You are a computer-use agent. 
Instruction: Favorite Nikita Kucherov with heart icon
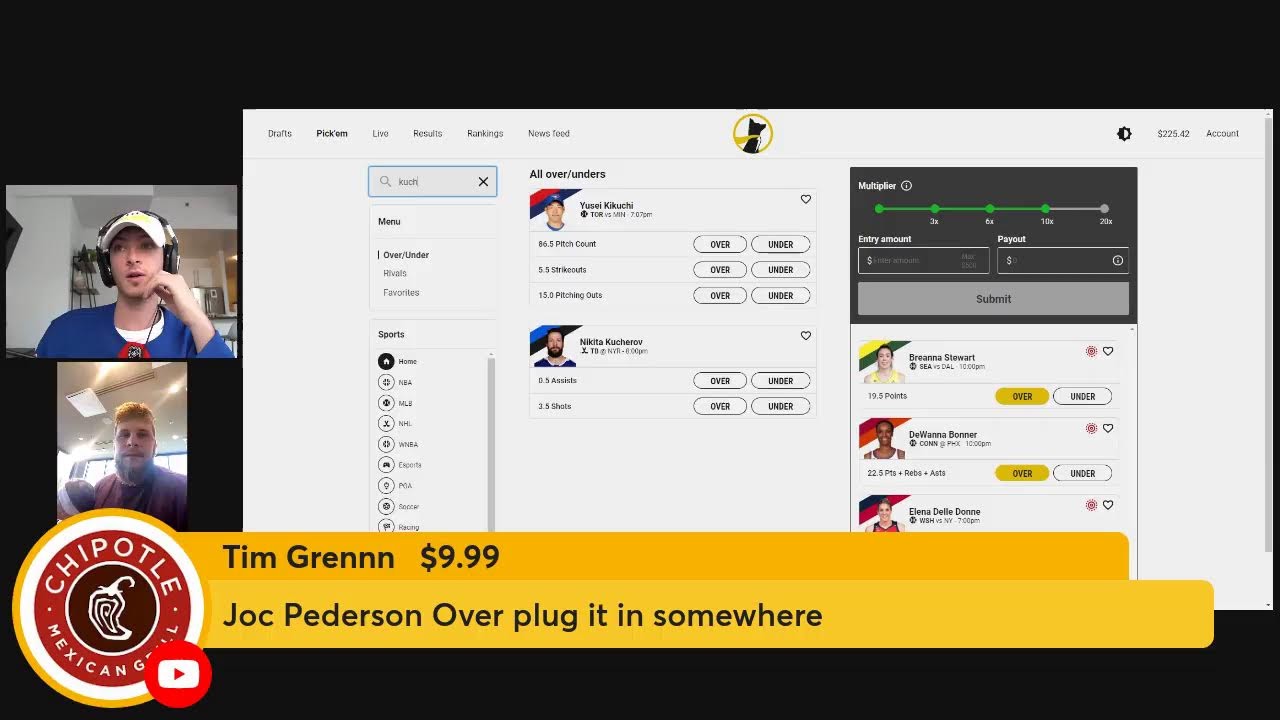(806, 336)
